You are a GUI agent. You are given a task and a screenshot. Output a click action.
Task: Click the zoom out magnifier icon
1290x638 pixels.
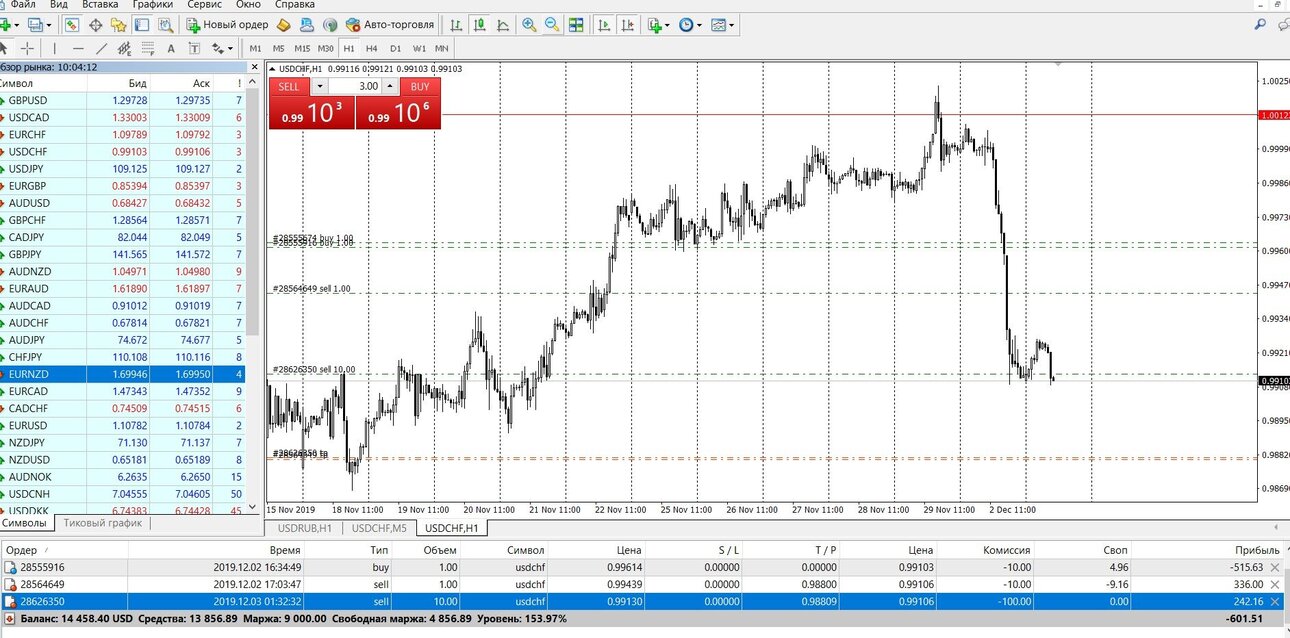[x=551, y=24]
